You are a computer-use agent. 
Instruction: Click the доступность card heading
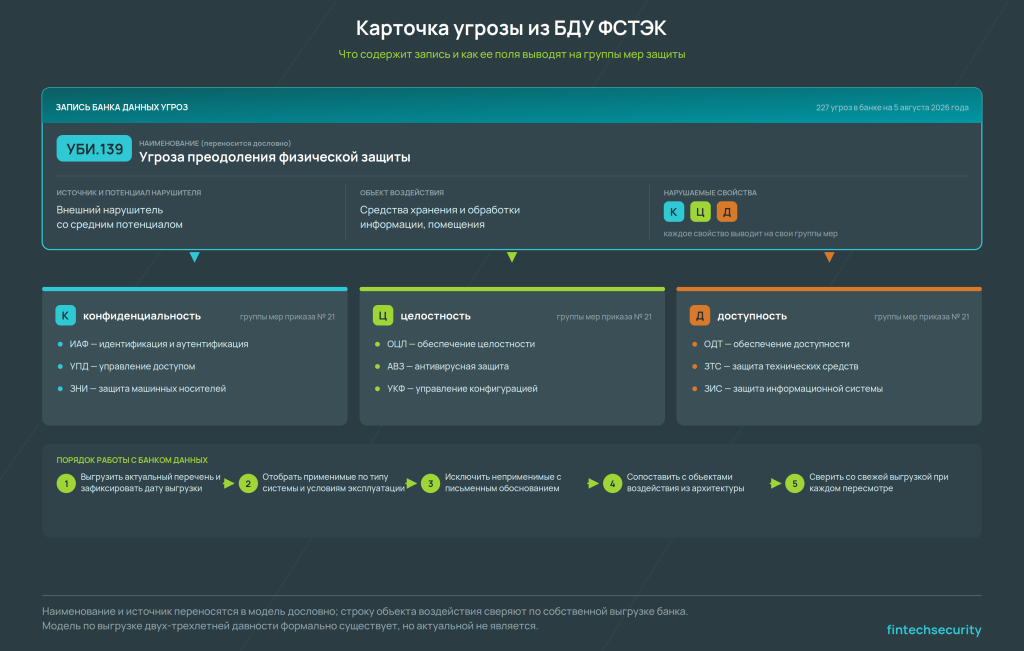[x=752, y=316]
